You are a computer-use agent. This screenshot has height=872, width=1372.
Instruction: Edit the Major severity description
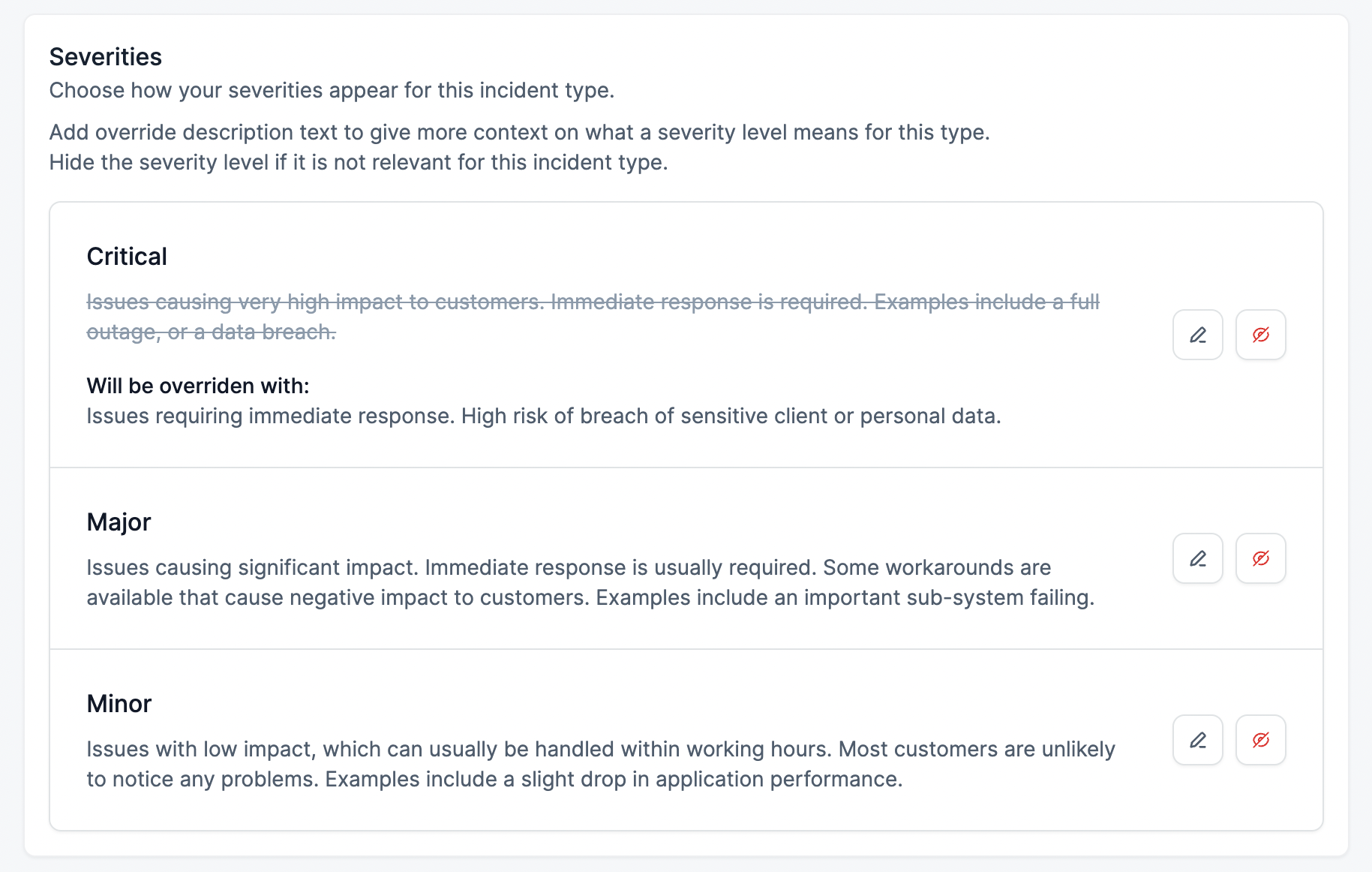(1197, 558)
